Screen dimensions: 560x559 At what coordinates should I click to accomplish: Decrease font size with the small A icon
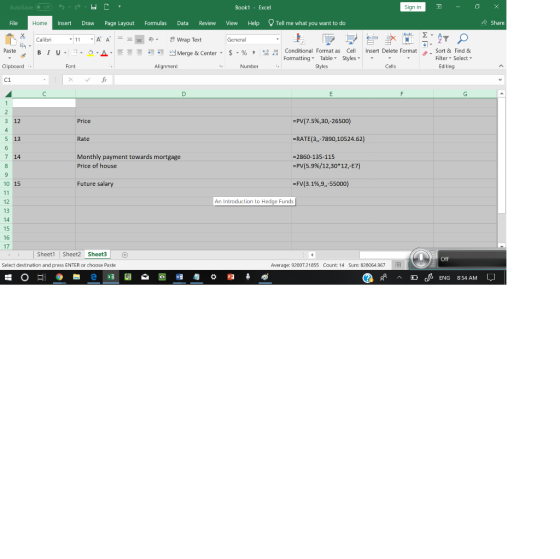pyautogui.click(x=108, y=39)
